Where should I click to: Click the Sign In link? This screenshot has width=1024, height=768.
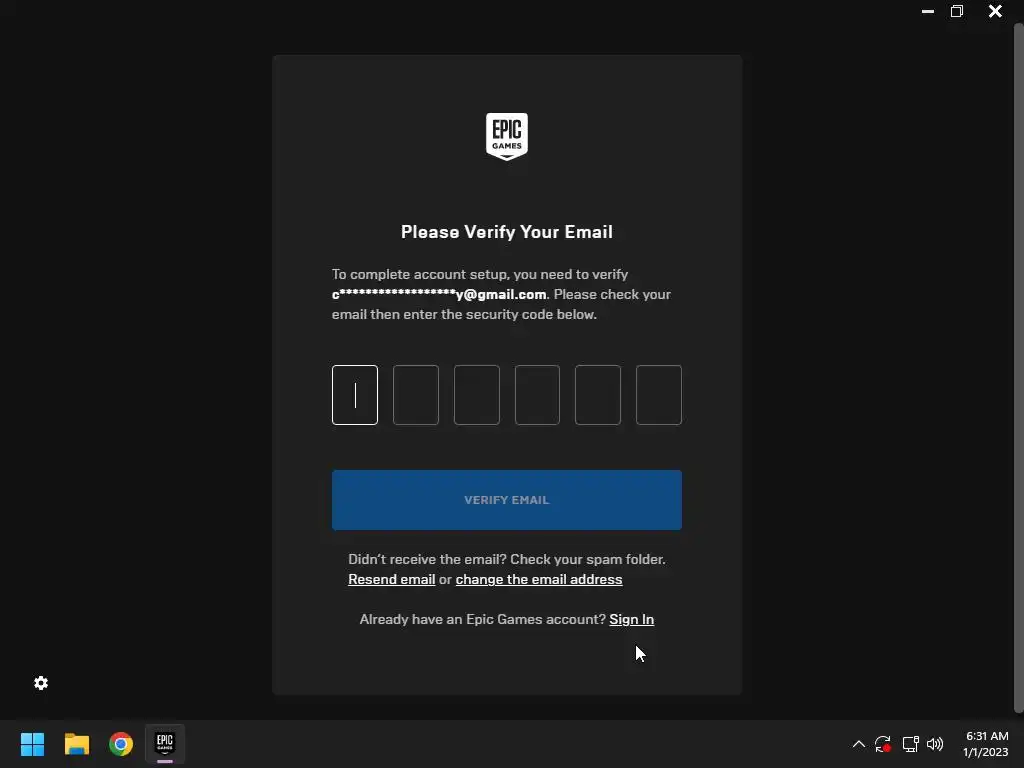point(632,620)
